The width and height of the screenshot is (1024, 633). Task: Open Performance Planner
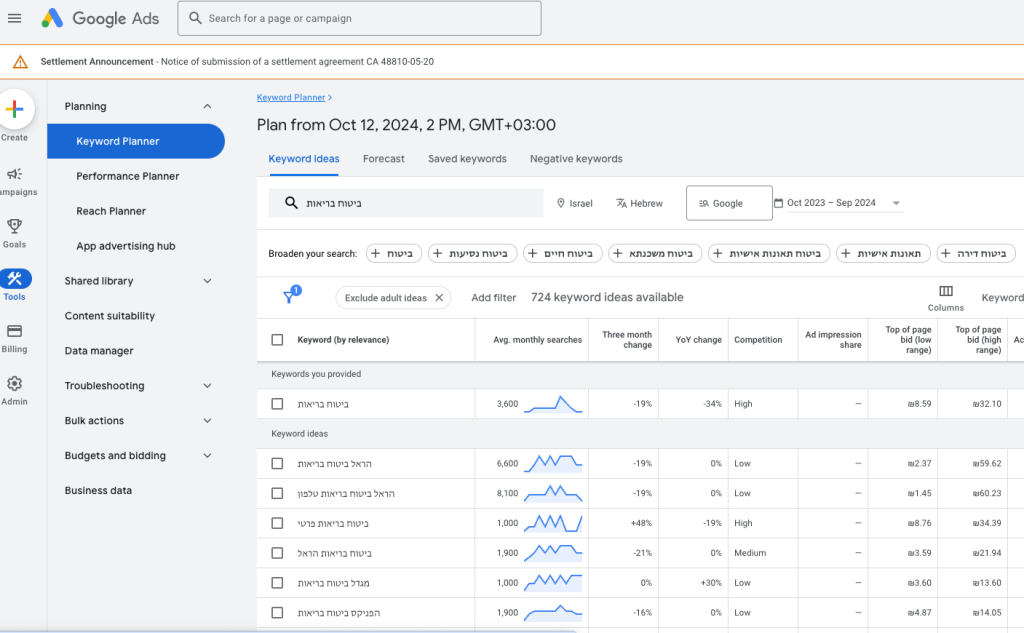[x=127, y=176]
